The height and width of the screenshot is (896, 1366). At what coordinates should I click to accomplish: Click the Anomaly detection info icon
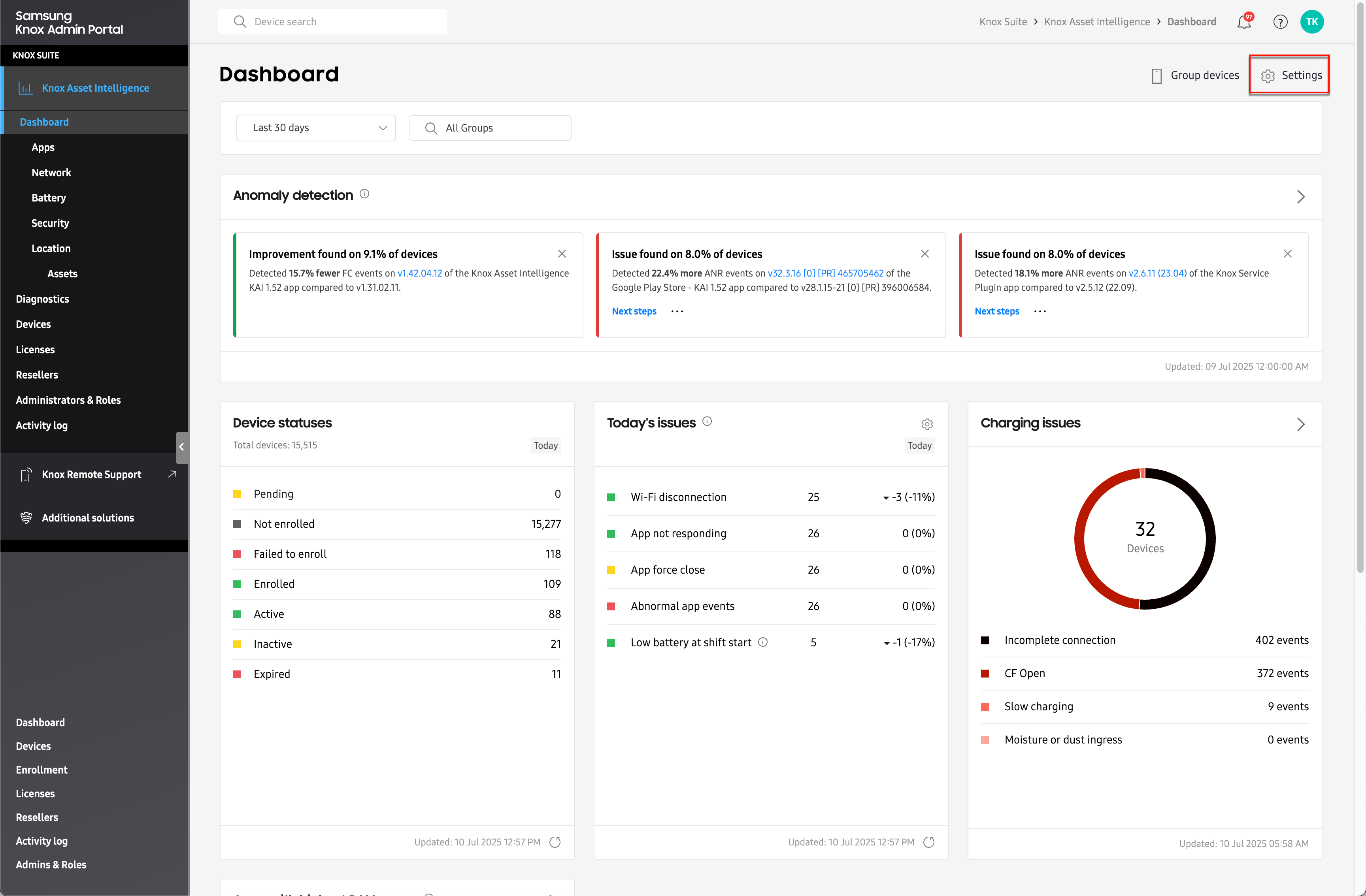click(364, 194)
